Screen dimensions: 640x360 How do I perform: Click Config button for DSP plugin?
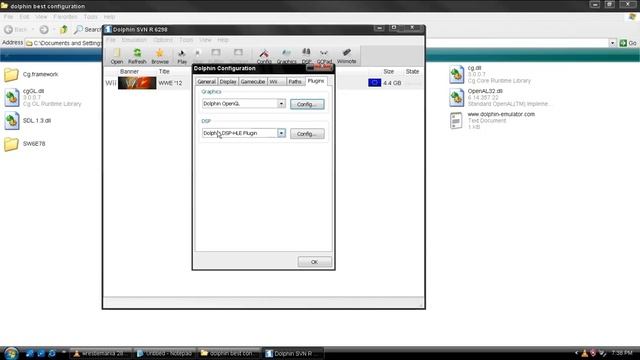[307, 133]
